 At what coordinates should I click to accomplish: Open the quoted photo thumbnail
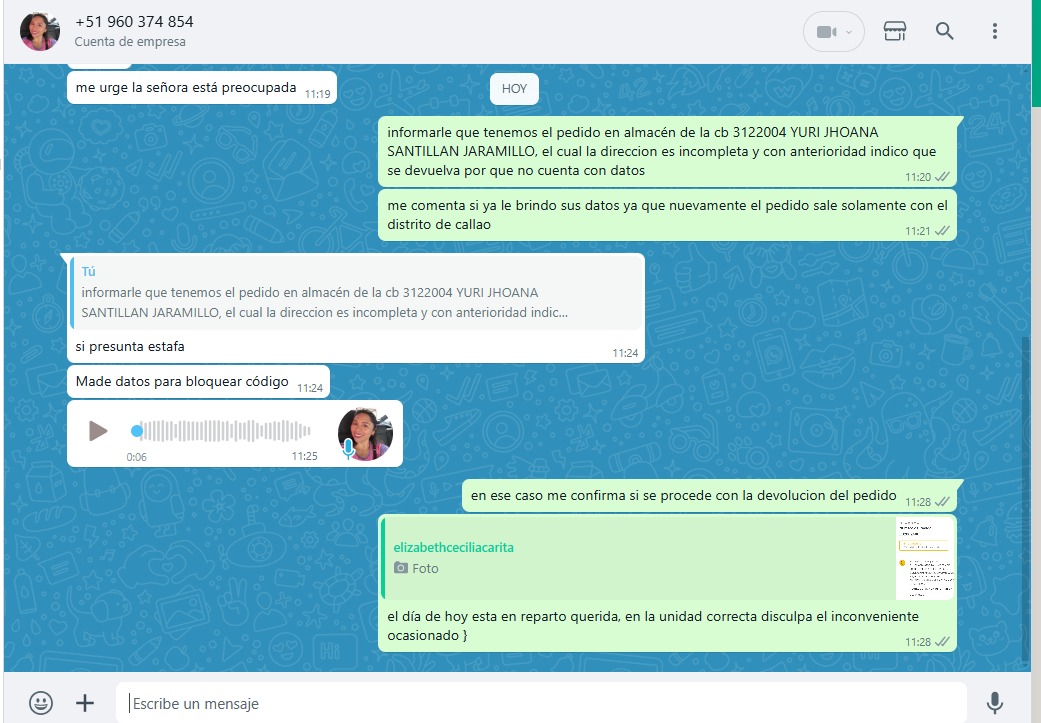pyautogui.click(x=924, y=559)
